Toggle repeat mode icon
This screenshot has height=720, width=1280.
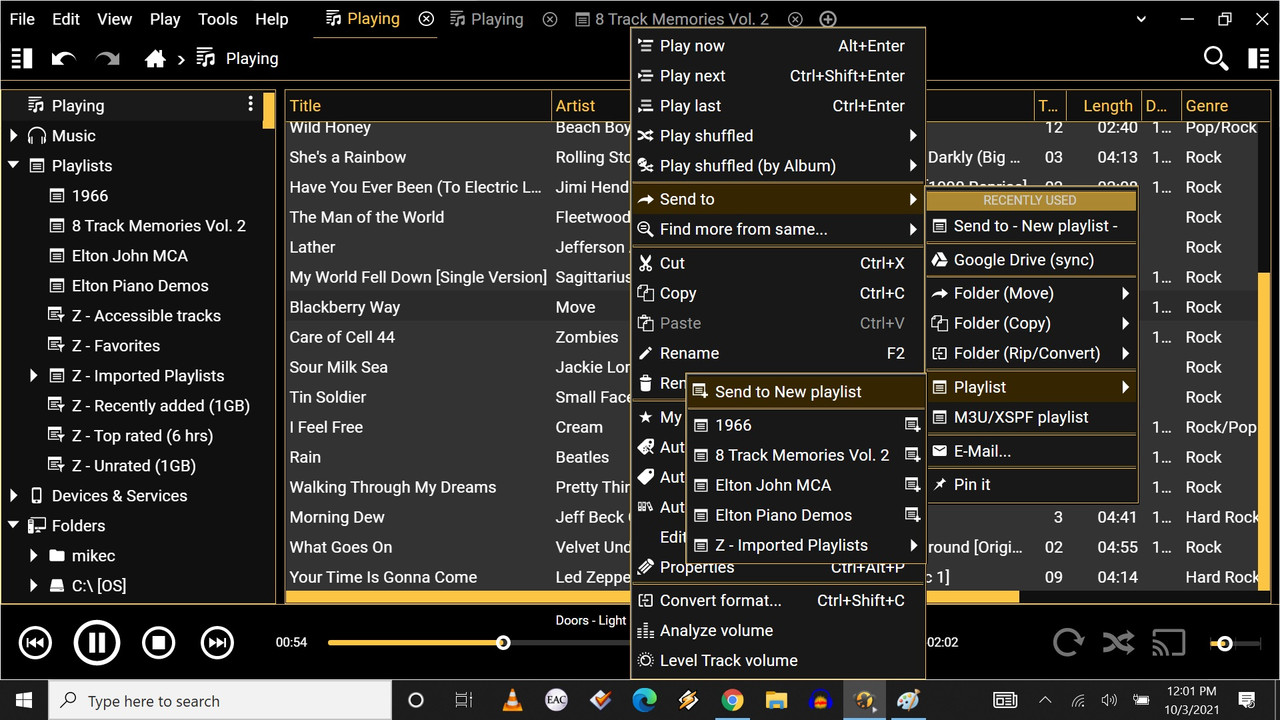[x=1068, y=642]
